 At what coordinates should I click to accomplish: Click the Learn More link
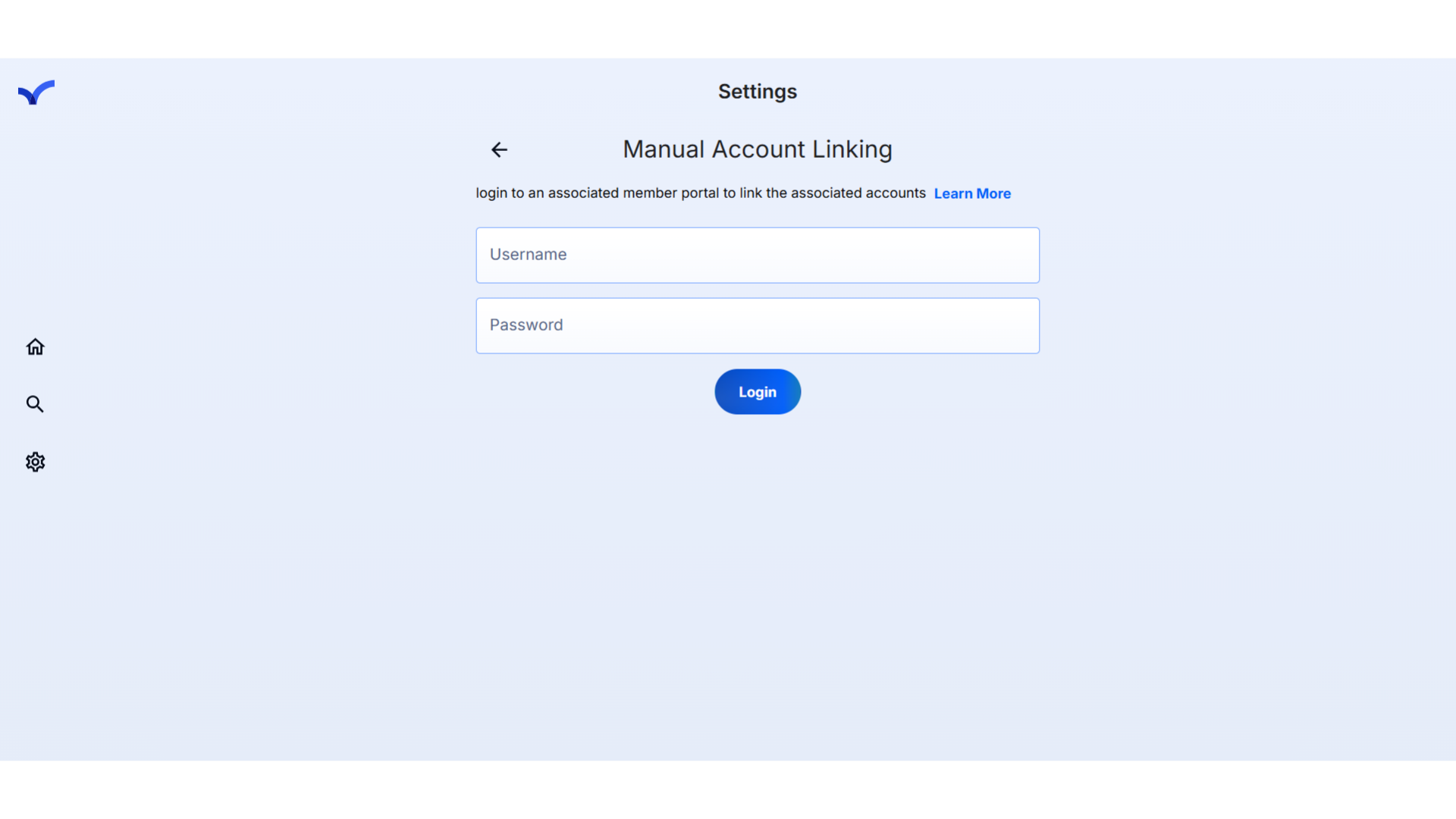972,193
